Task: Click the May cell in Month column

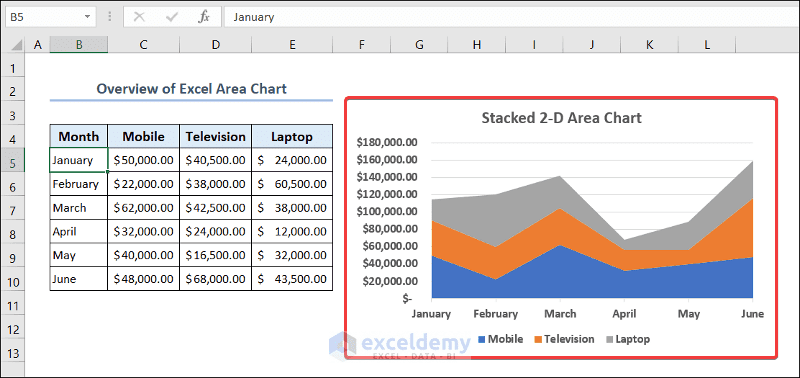Action: tap(79, 255)
